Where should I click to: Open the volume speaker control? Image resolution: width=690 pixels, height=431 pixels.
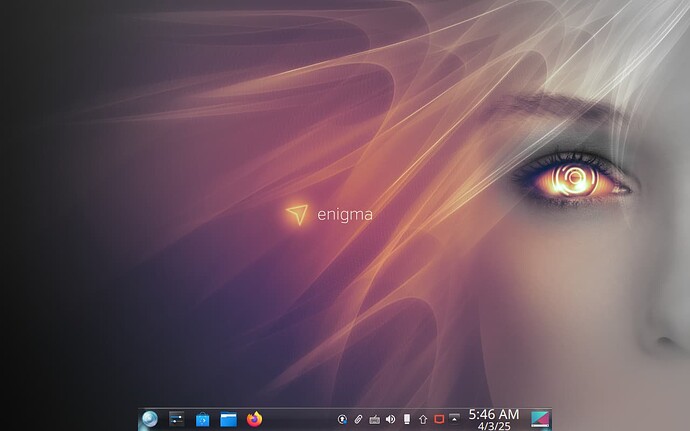tap(390, 420)
